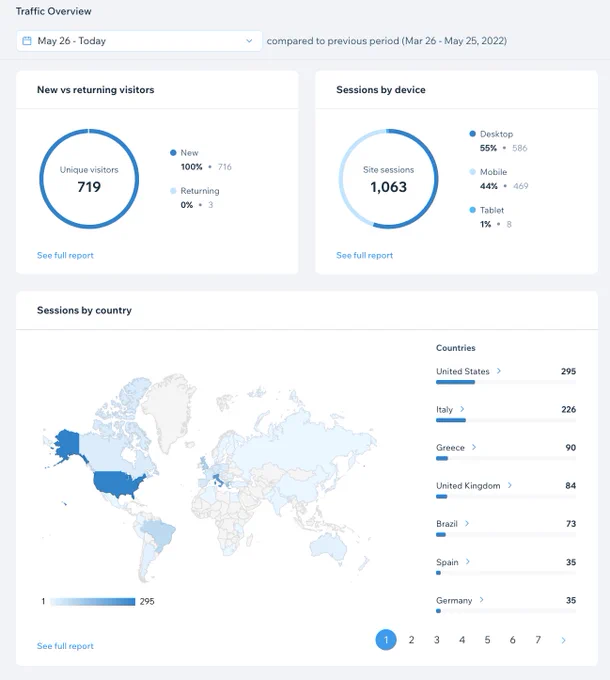Image resolution: width=610 pixels, height=680 pixels.
Task: Open full report for New vs returning visitors
Action: point(65,255)
